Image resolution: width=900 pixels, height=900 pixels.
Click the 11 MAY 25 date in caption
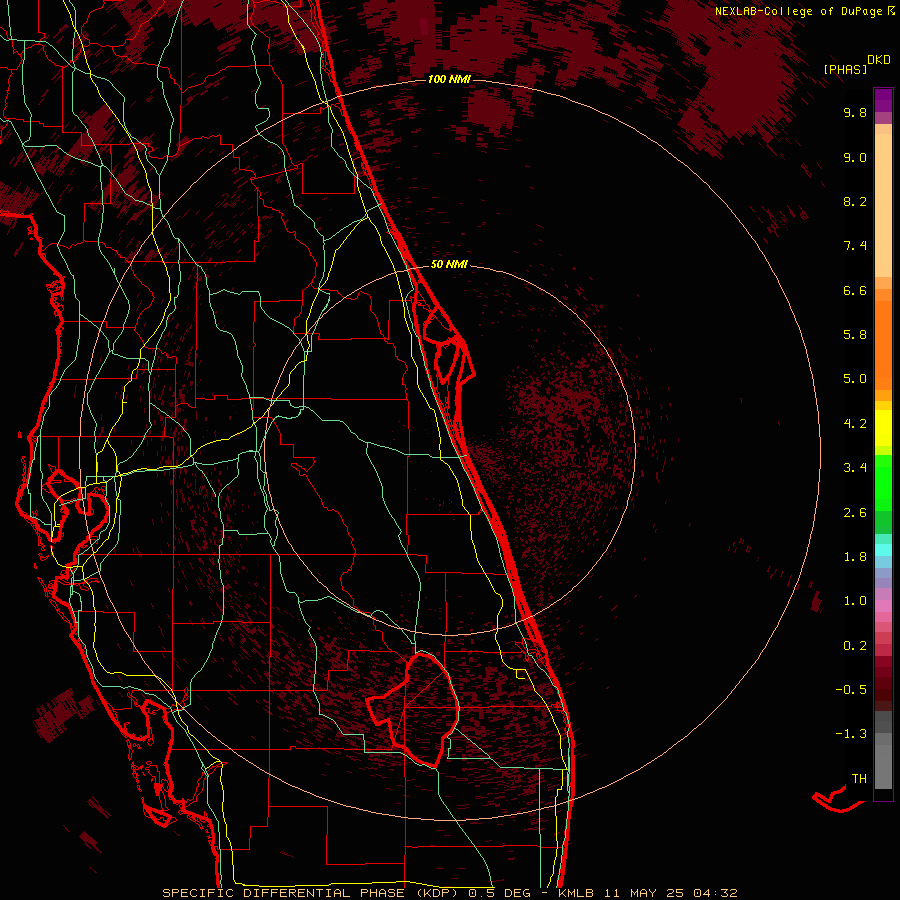click(643, 893)
